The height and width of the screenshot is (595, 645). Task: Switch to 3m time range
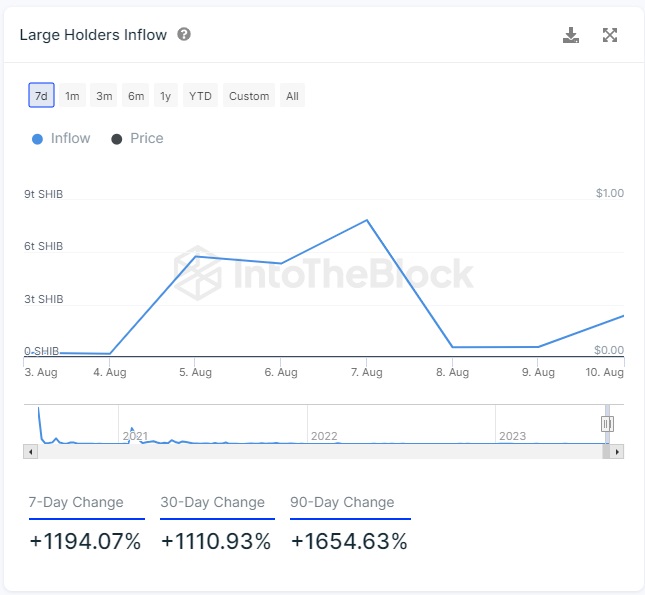coord(104,95)
